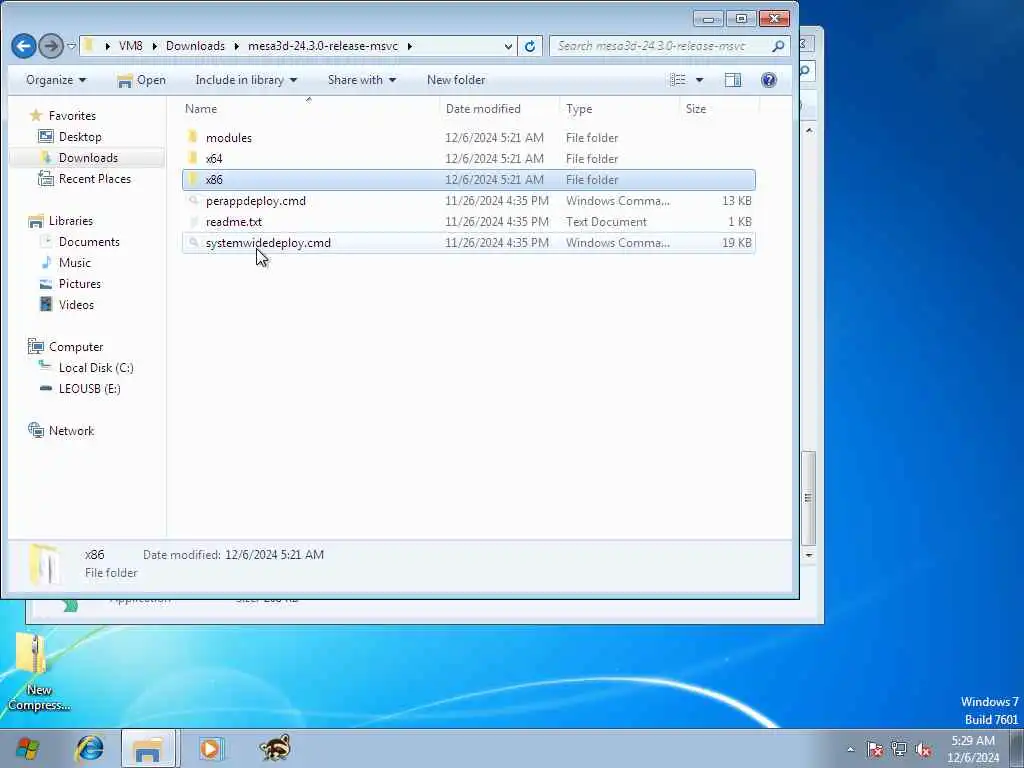Click the x64 folder icon

click(x=193, y=158)
